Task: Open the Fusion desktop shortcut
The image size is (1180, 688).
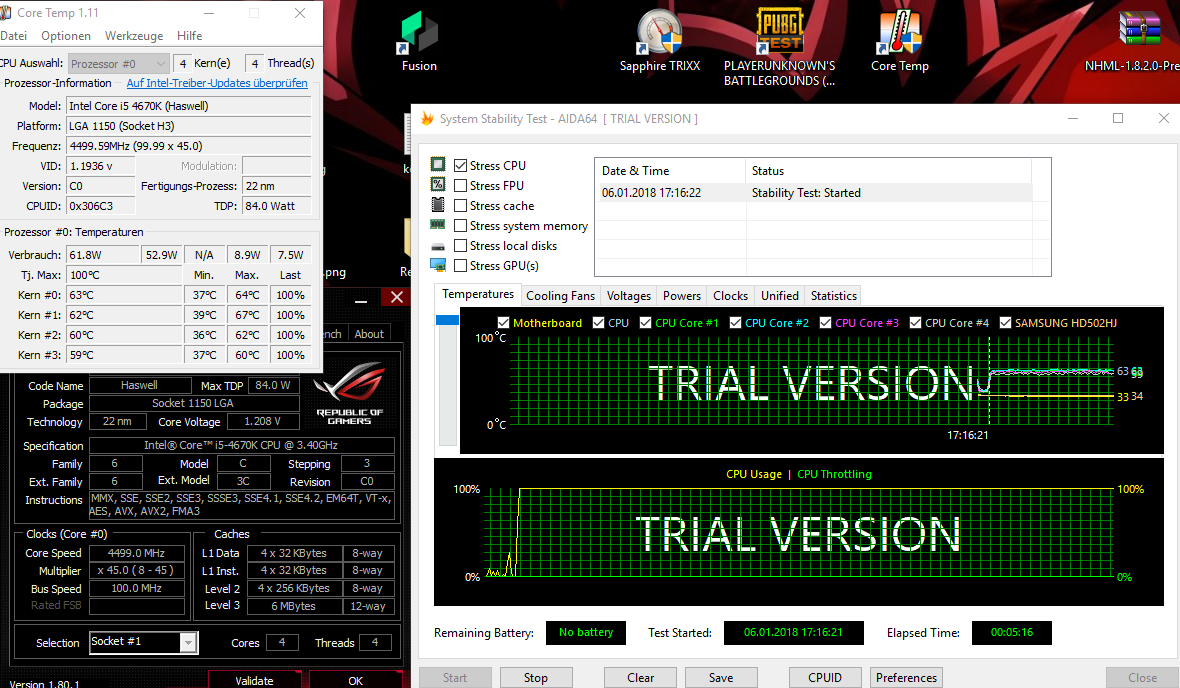Action: 418,41
